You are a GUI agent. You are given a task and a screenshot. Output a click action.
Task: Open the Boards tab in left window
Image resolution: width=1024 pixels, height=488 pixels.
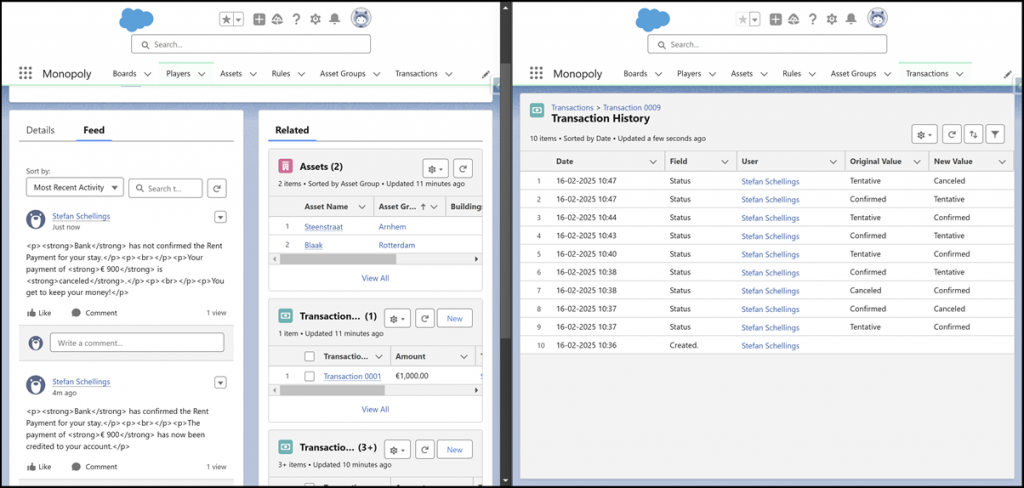(124, 74)
